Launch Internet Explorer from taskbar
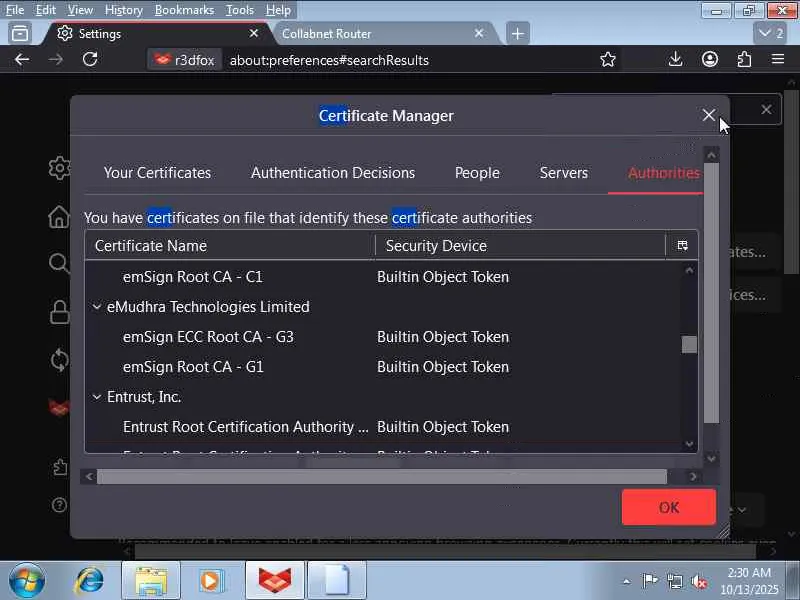Viewport: 800px width, 600px height. tap(90, 581)
